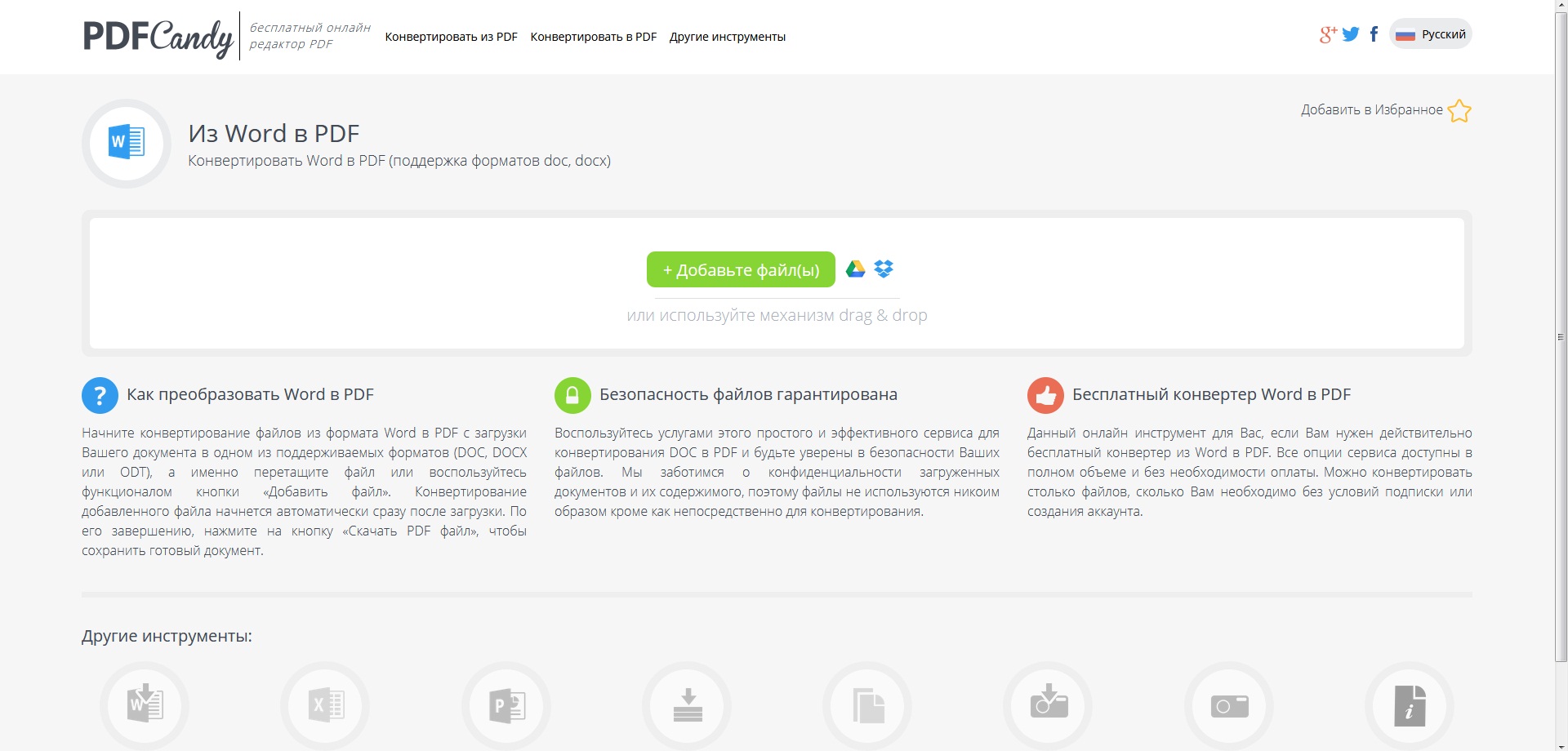Image resolution: width=1568 pixels, height=751 pixels.
Task: Open the Конвертировать из PDF menu
Action: 451,37
